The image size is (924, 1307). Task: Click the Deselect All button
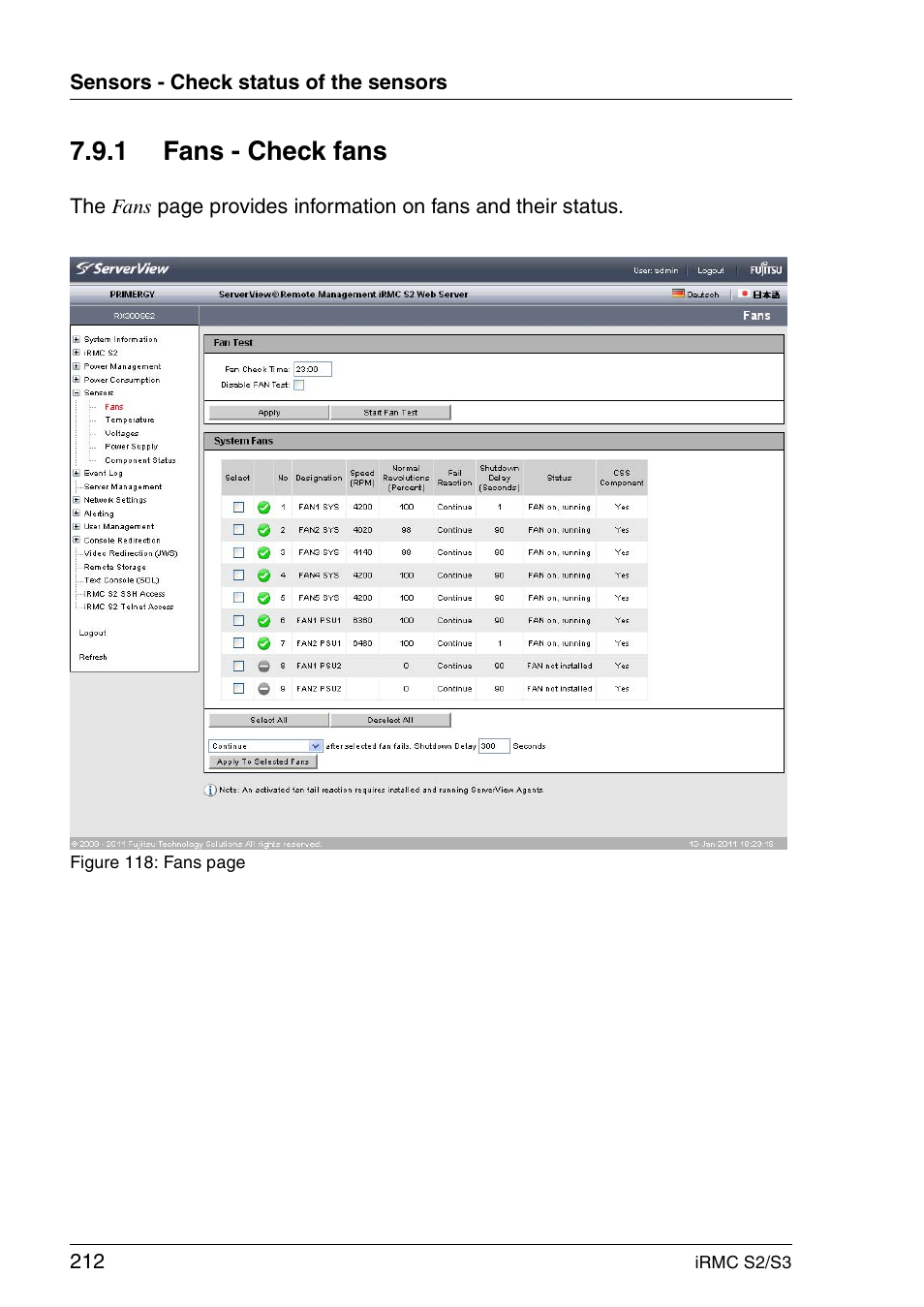pos(390,720)
